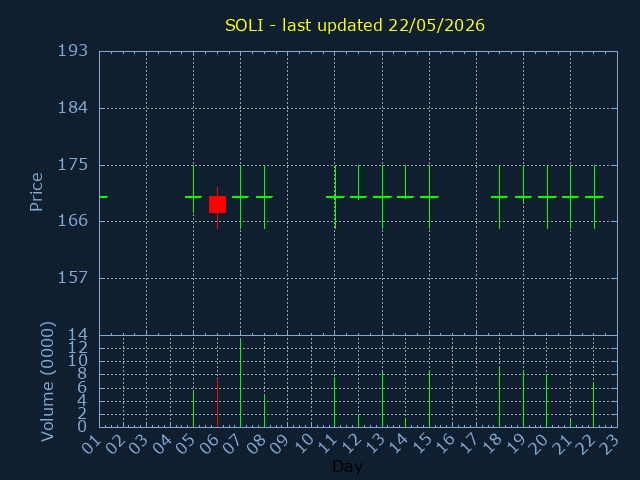Viewport: 640px width, 480px height.
Task: Click the red volume bar on day 06
Action: click(x=218, y=402)
